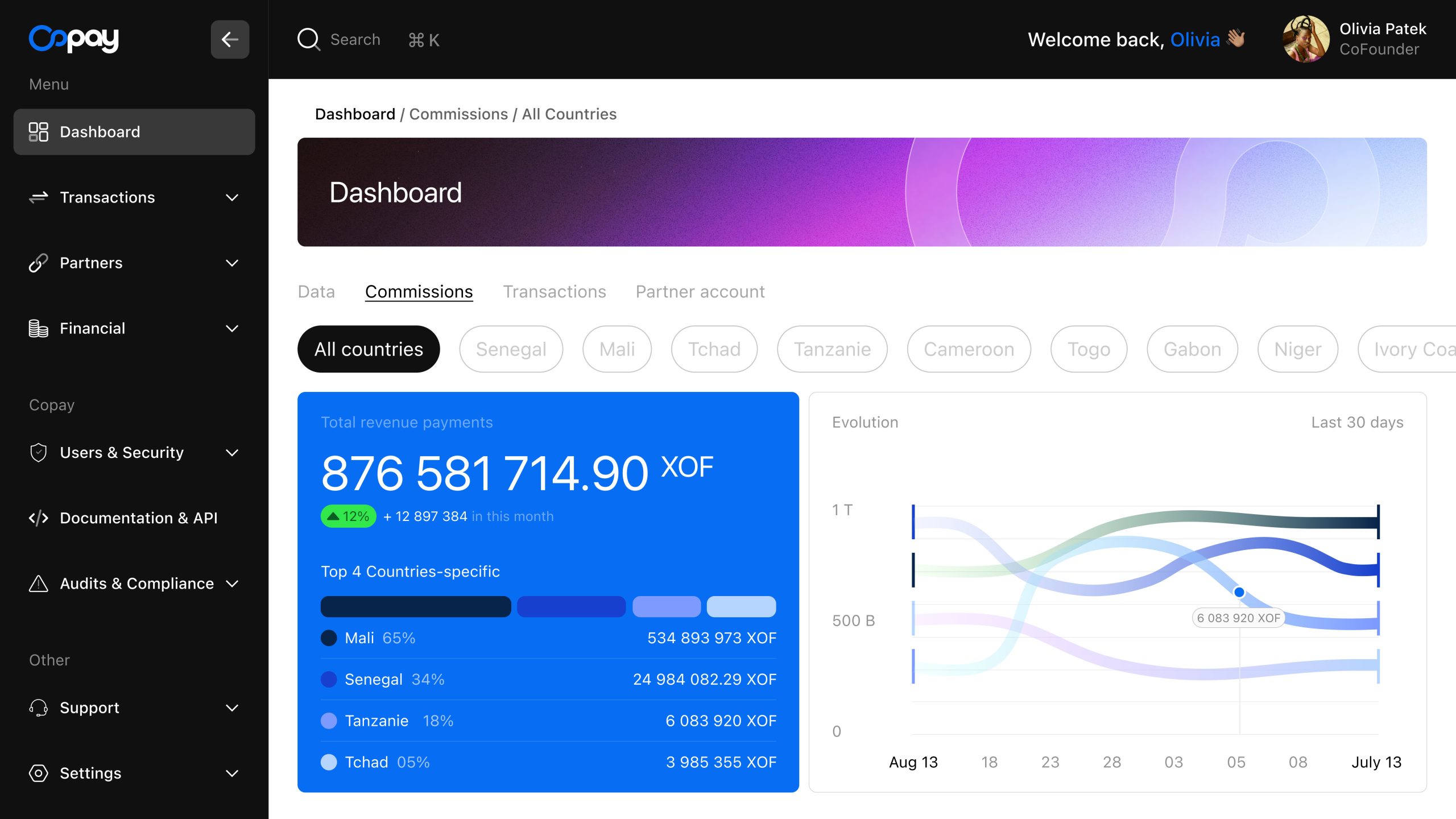Select the All countries filter button

[x=369, y=349]
